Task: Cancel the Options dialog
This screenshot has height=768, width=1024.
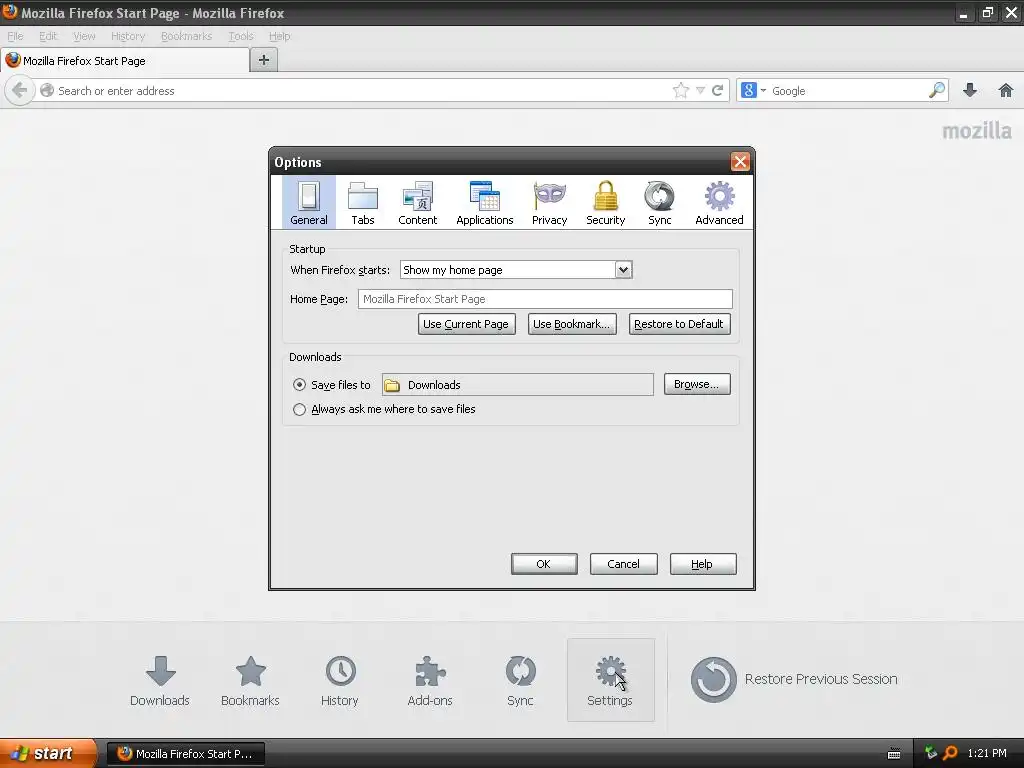Action: [x=623, y=564]
